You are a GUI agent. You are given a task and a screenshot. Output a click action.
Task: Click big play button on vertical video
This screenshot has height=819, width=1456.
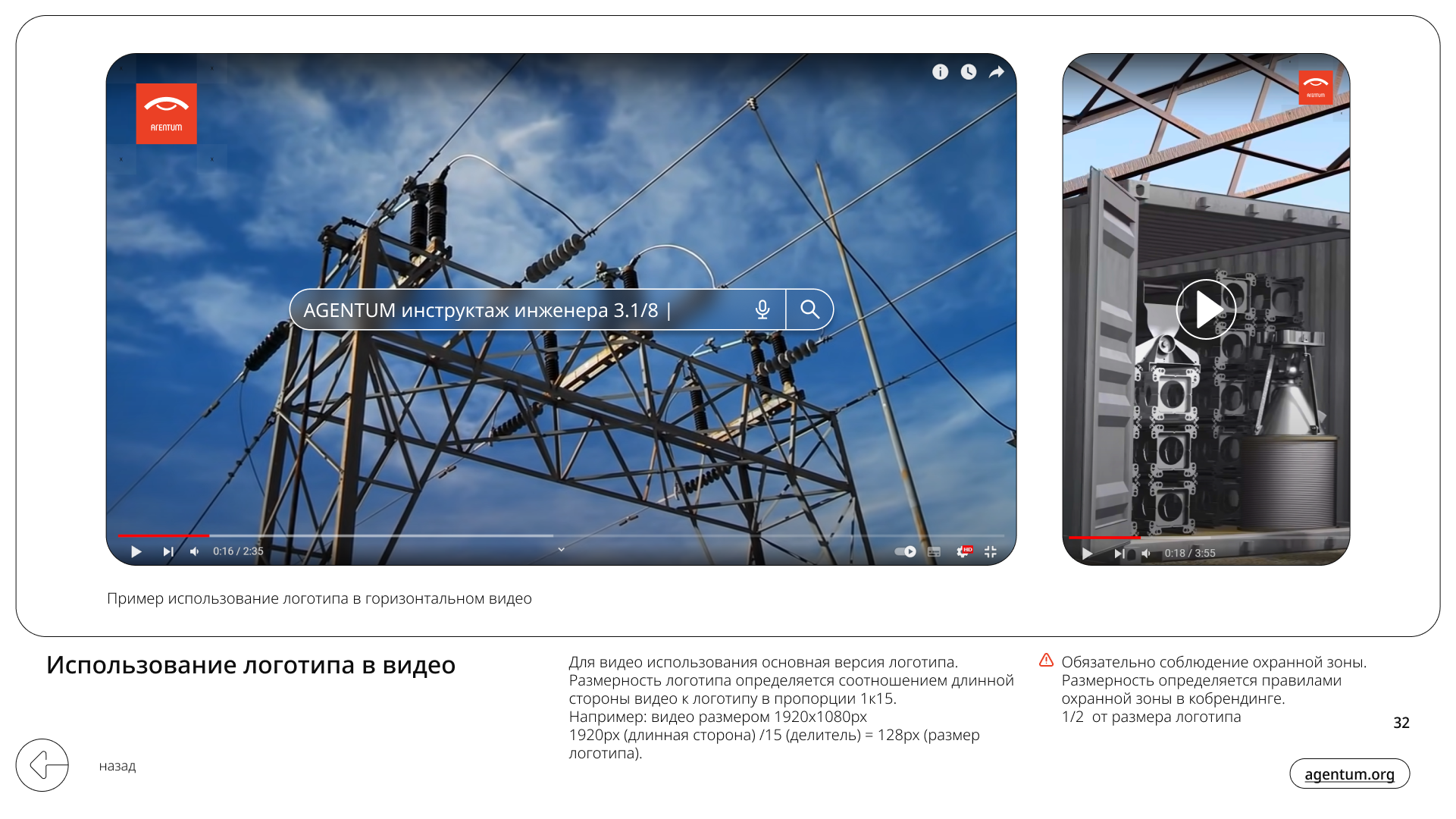[1206, 309]
